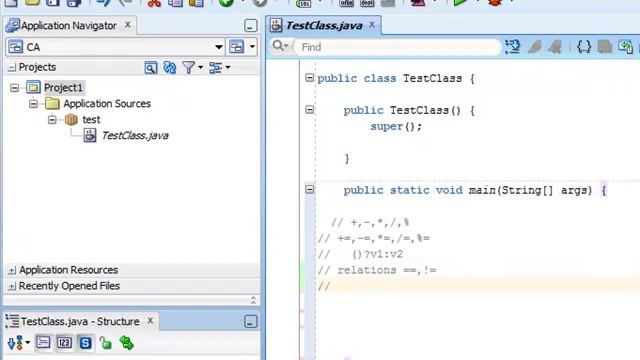Collapse the Project1 tree node

click(14, 88)
